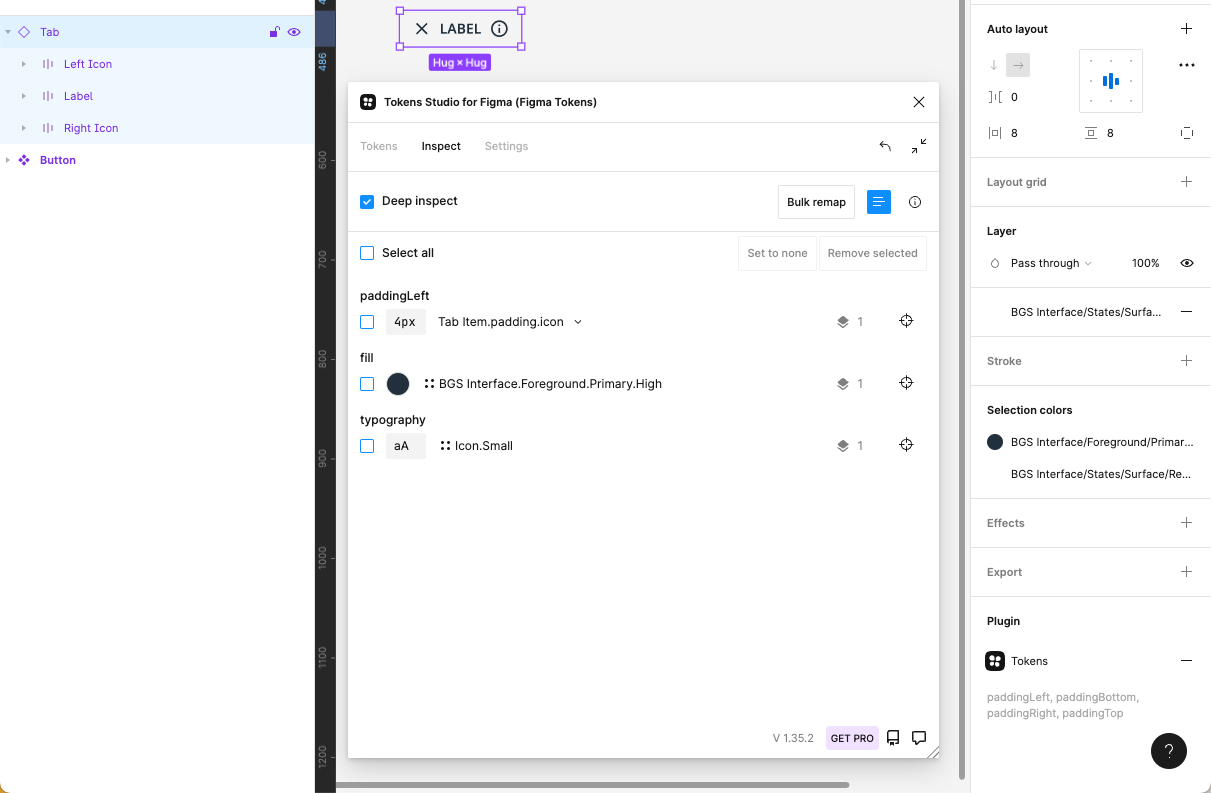This screenshot has width=1211, height=793.
Task: Click the GET PRO button
Action: [x=851, y=738]
